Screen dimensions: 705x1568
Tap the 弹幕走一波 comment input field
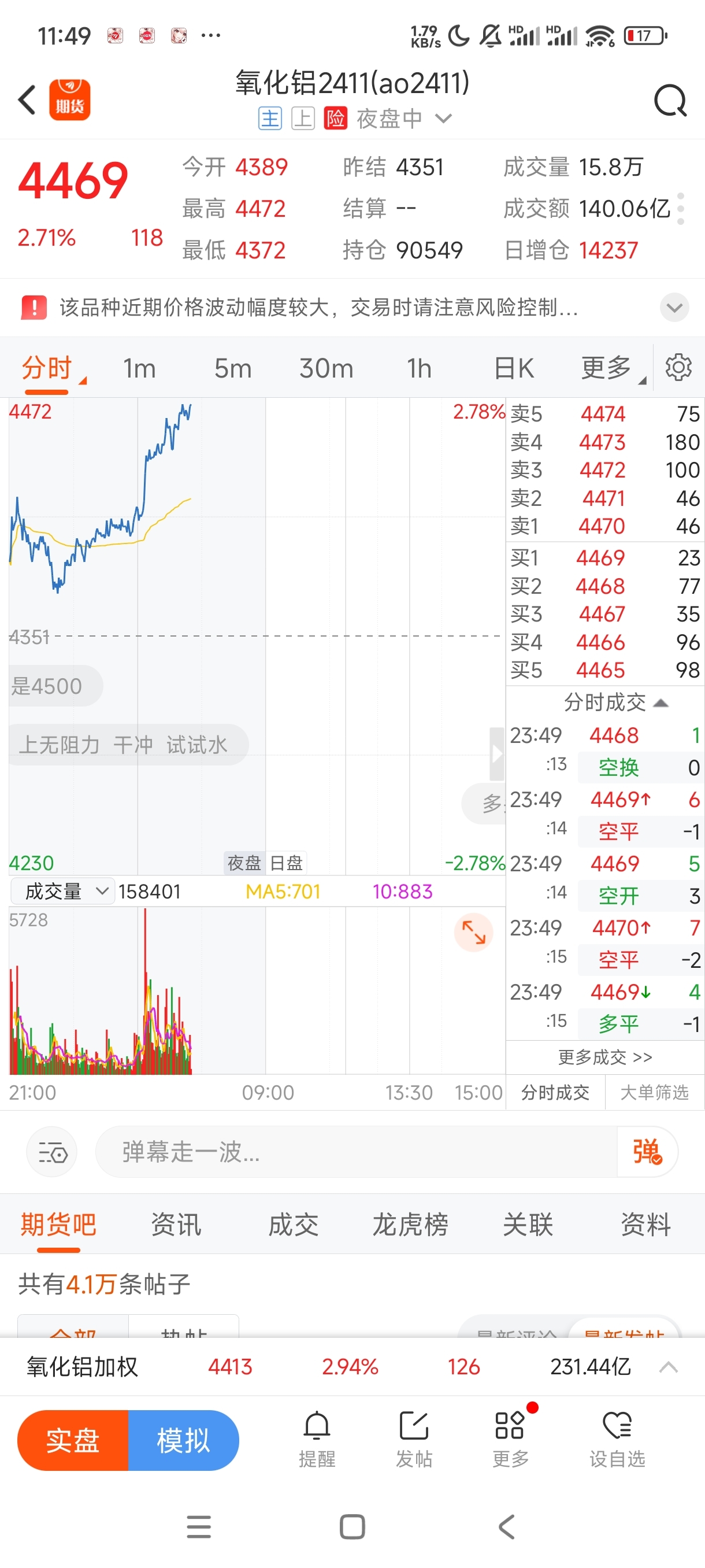coord(357,1152)
